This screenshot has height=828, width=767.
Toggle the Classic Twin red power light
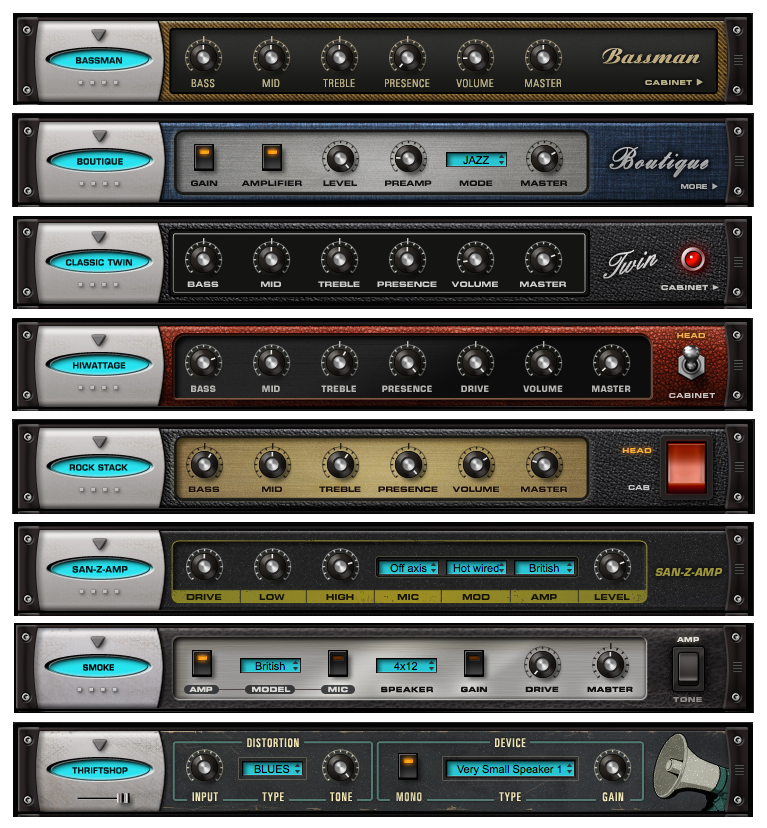692,259
